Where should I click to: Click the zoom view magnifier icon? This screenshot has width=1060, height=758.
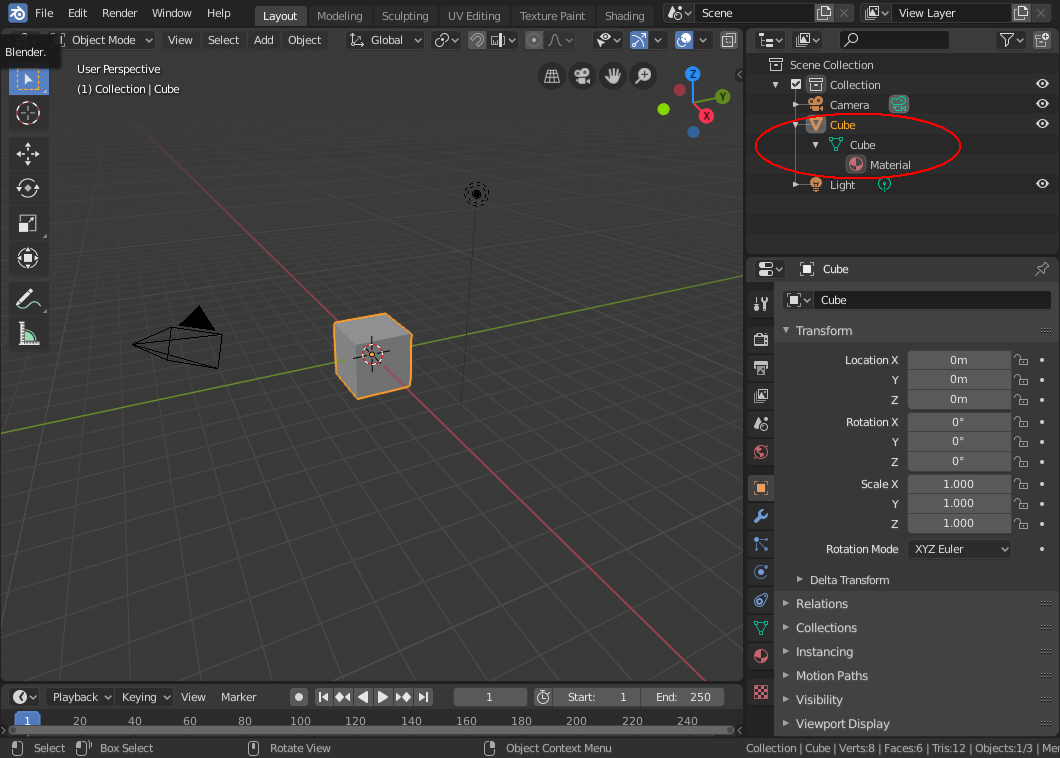pyautogui.click(x=644, y=76)
